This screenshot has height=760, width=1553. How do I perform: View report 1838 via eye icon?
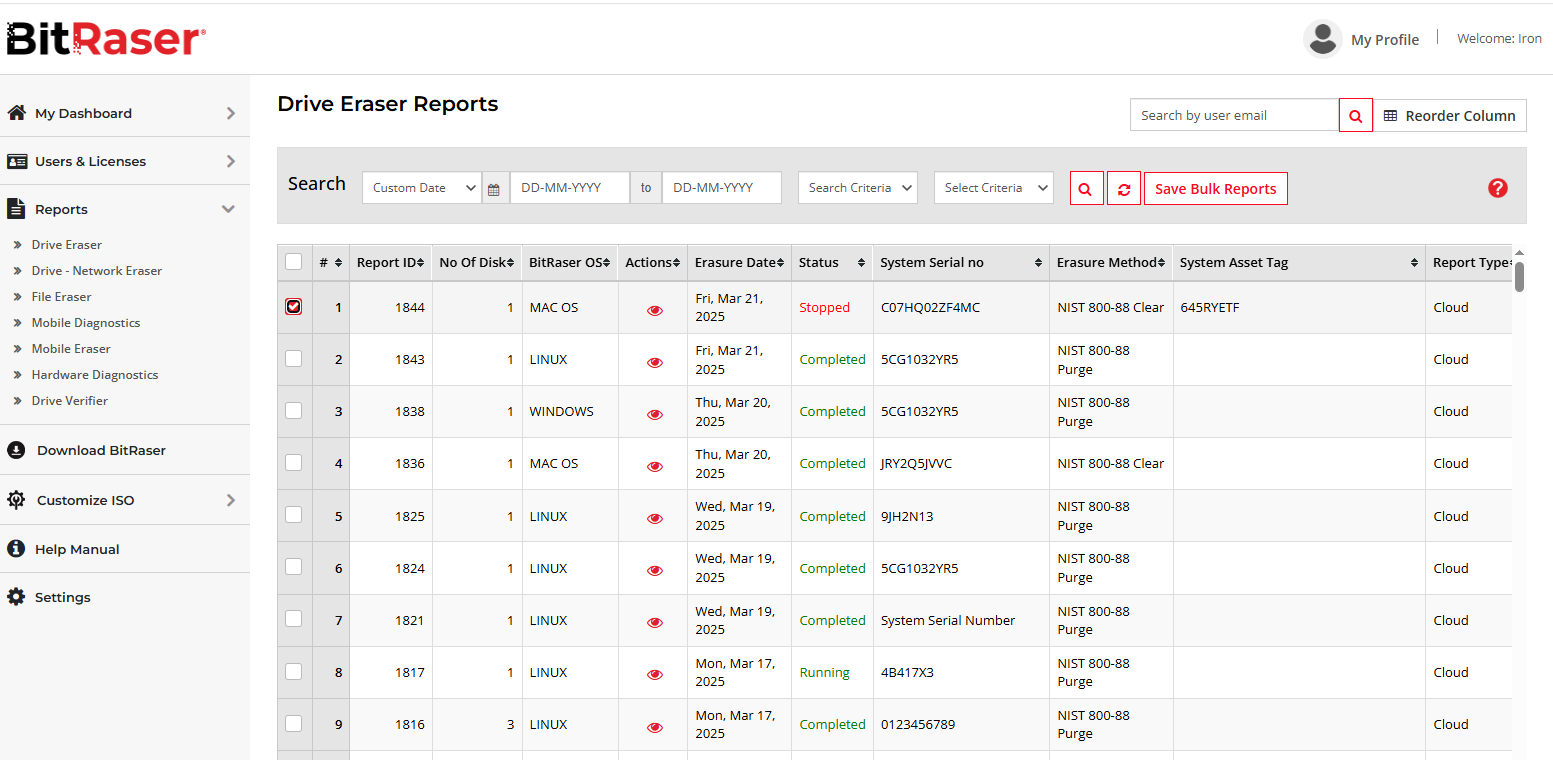tap(655, 414)
